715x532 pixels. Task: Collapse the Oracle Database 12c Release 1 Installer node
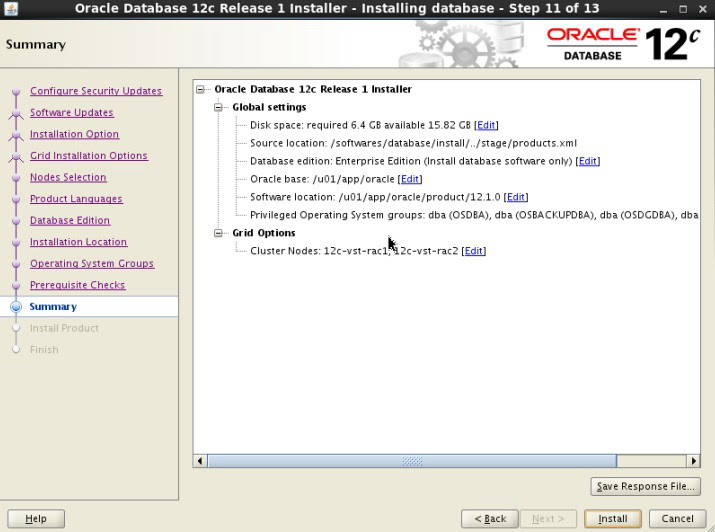tap(200, 89)
